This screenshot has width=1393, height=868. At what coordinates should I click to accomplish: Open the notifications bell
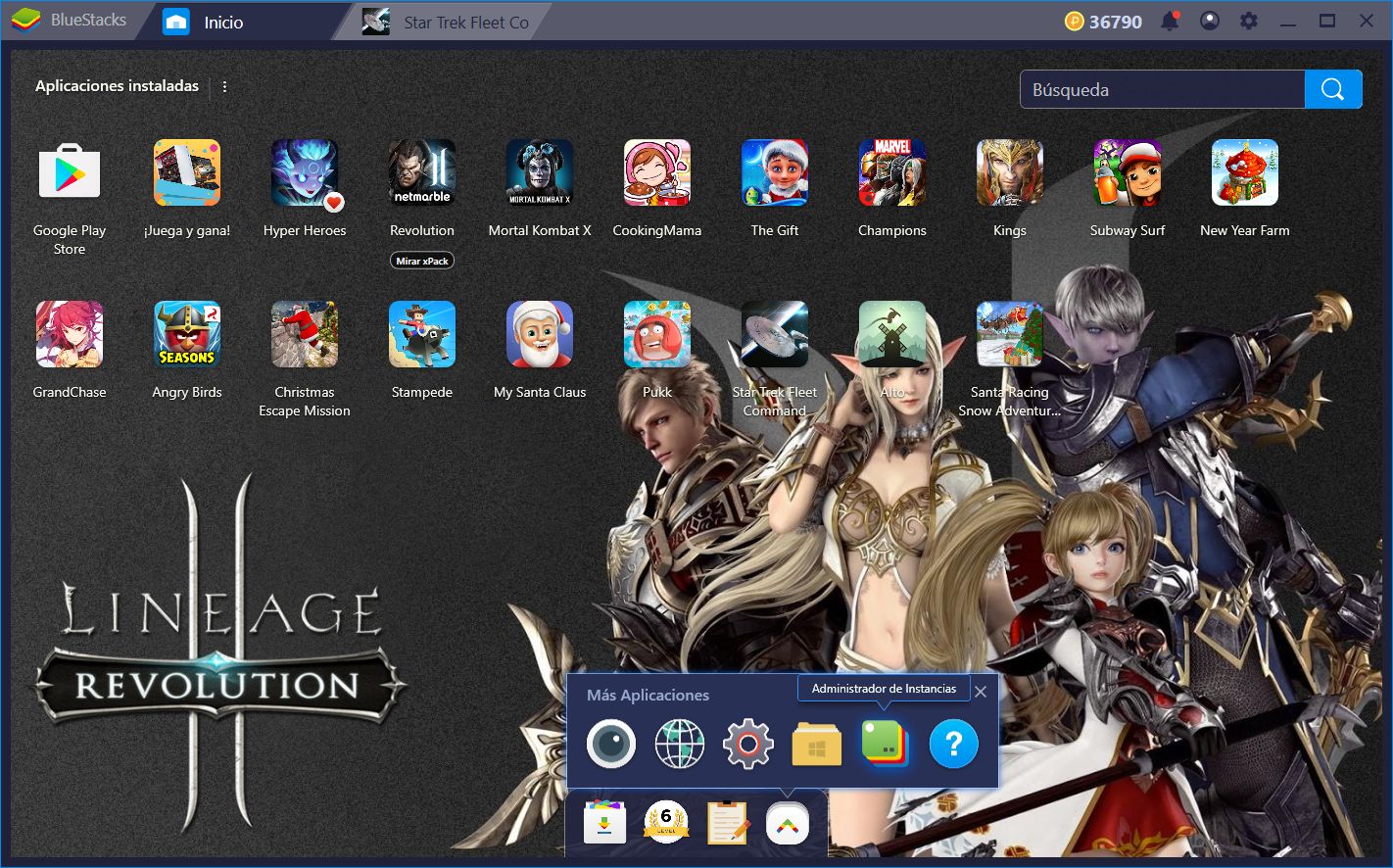tap(1171, 21)
